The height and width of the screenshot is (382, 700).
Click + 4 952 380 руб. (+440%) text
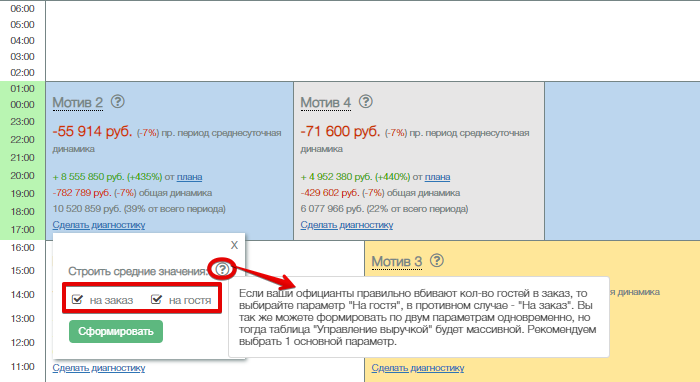pos(355,177)
